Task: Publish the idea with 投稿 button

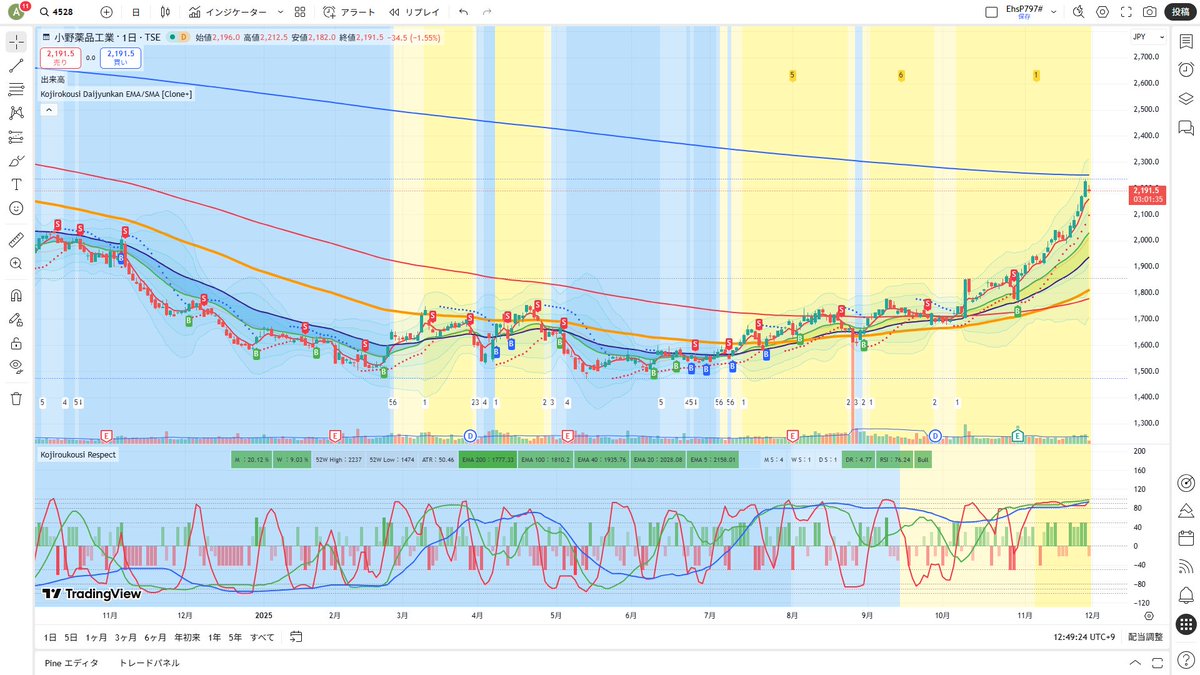Action: (1181, 12)
